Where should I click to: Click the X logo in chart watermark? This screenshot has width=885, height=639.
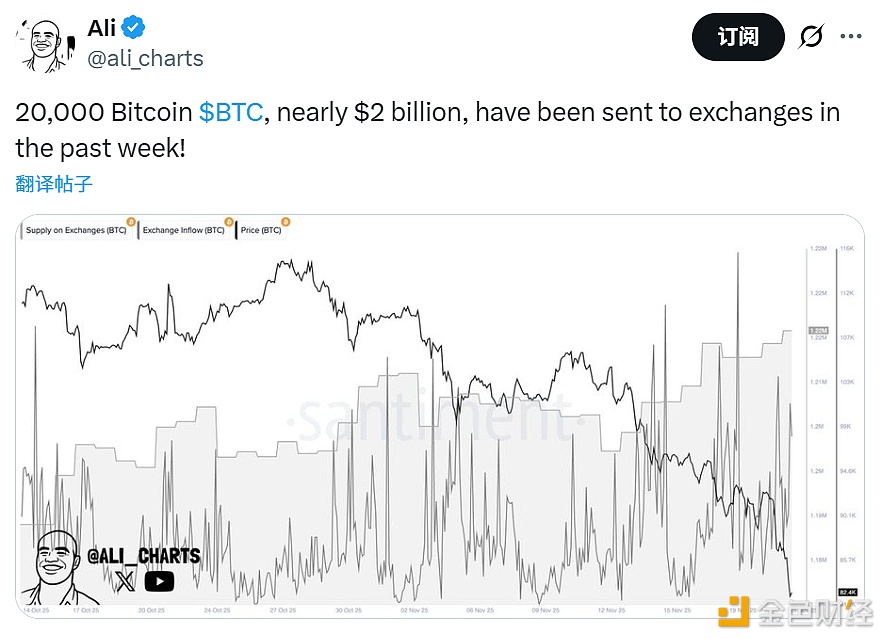pyautogui.click(x=125, y=581)
